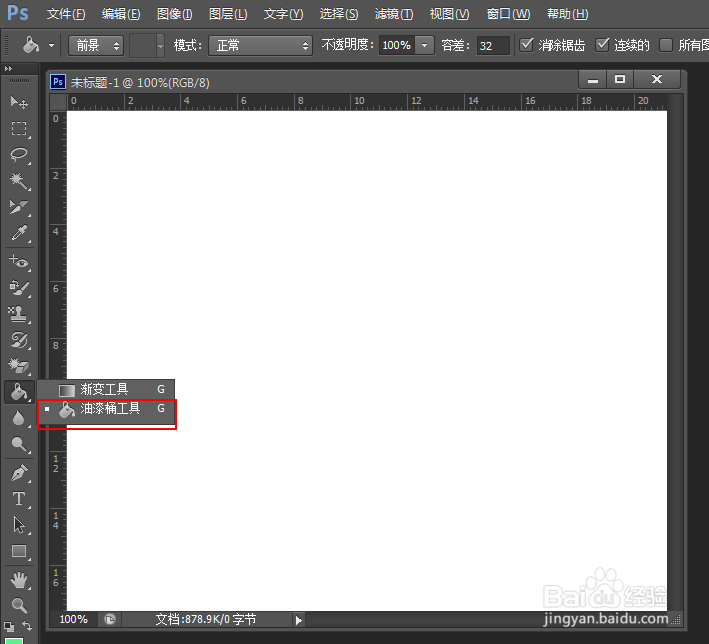Select the Eyedropper tool
The height and width of the screenshot is (644, 709).
[x=19, y=233]
